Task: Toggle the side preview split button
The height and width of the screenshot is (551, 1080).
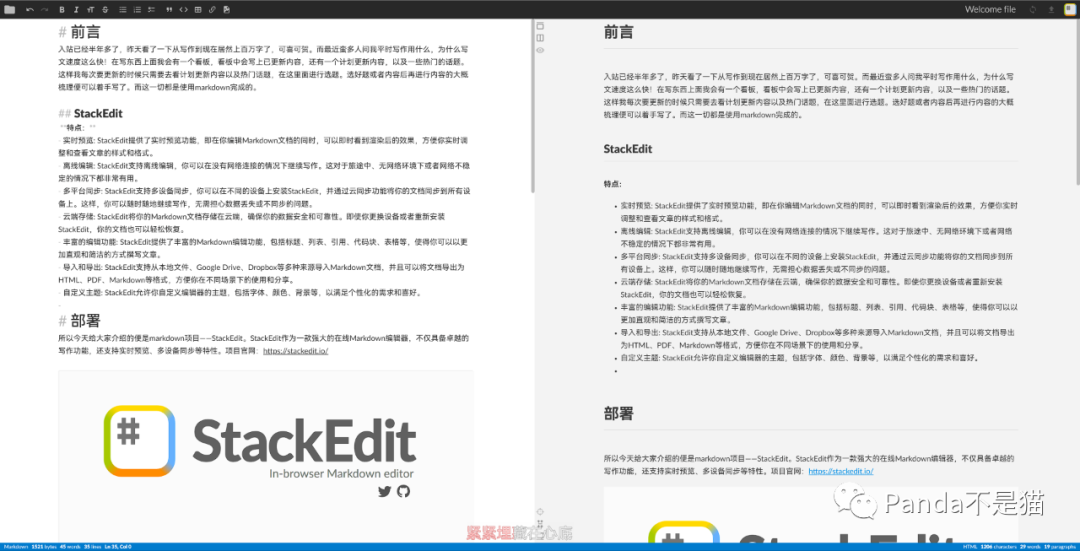Action: (x=541, y=37)
